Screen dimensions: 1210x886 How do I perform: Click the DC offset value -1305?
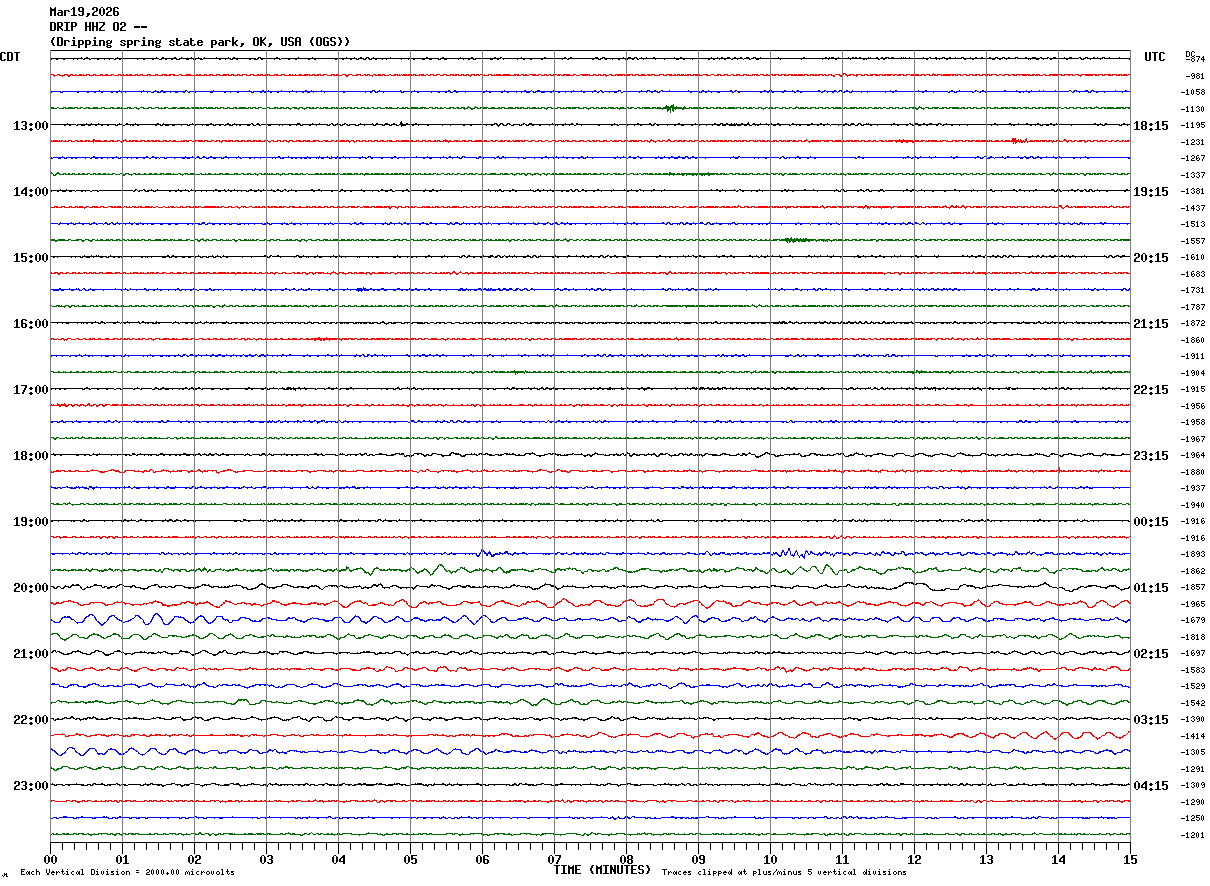tap(1194, 752)
